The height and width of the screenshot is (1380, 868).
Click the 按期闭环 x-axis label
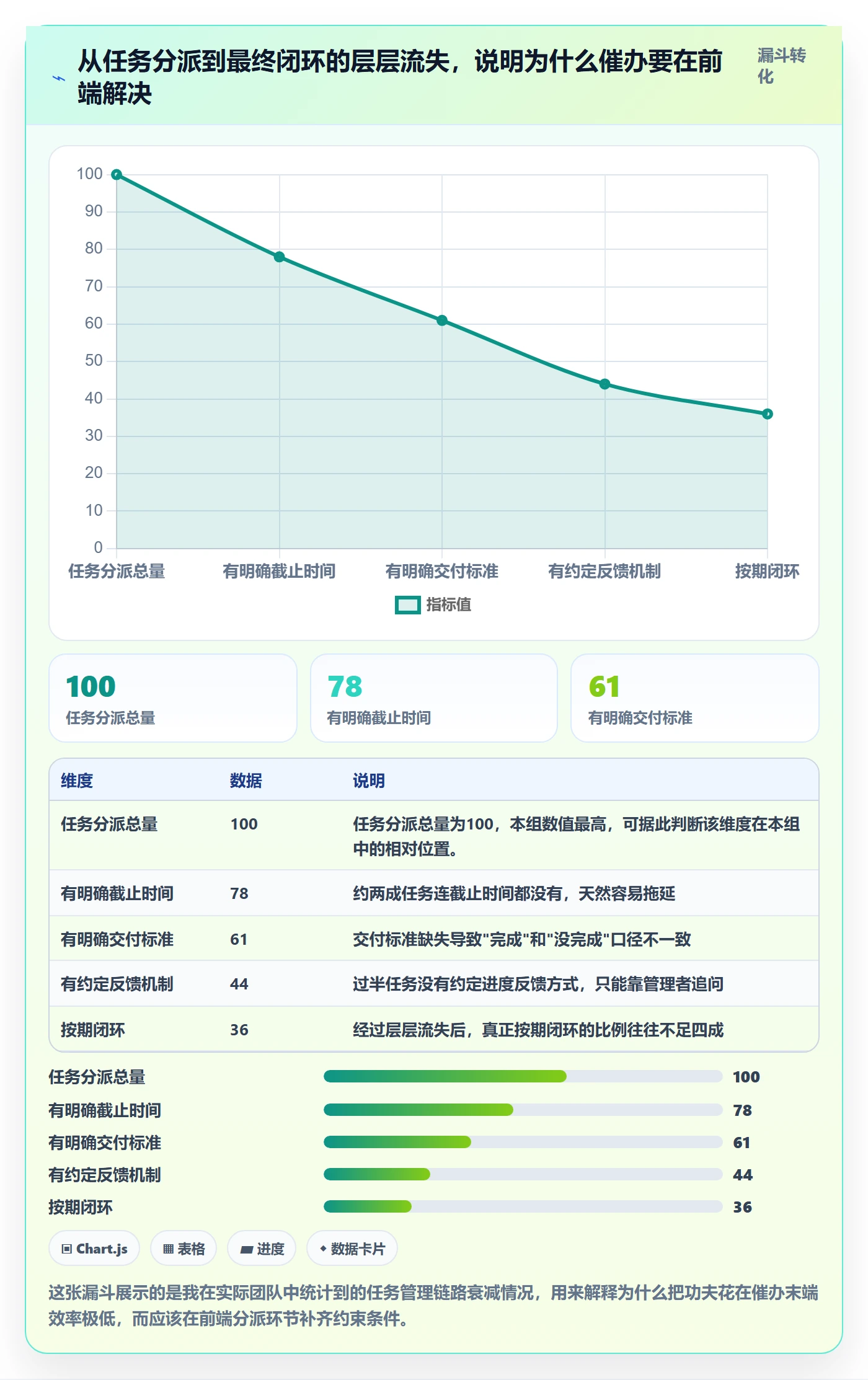pyautogui.click(x=768, y=571)
